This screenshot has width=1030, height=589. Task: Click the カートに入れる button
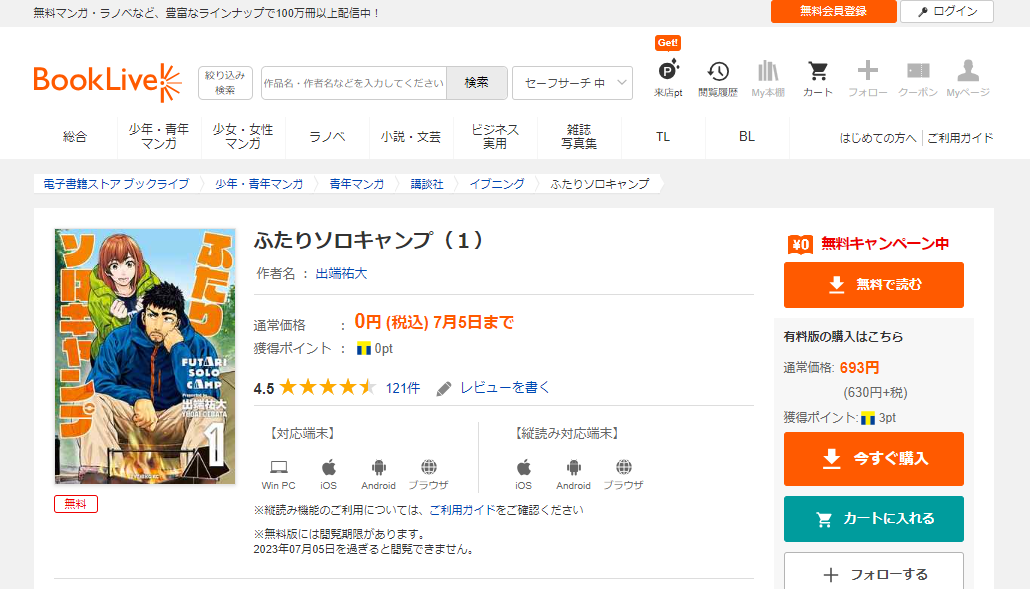point(873,519)
